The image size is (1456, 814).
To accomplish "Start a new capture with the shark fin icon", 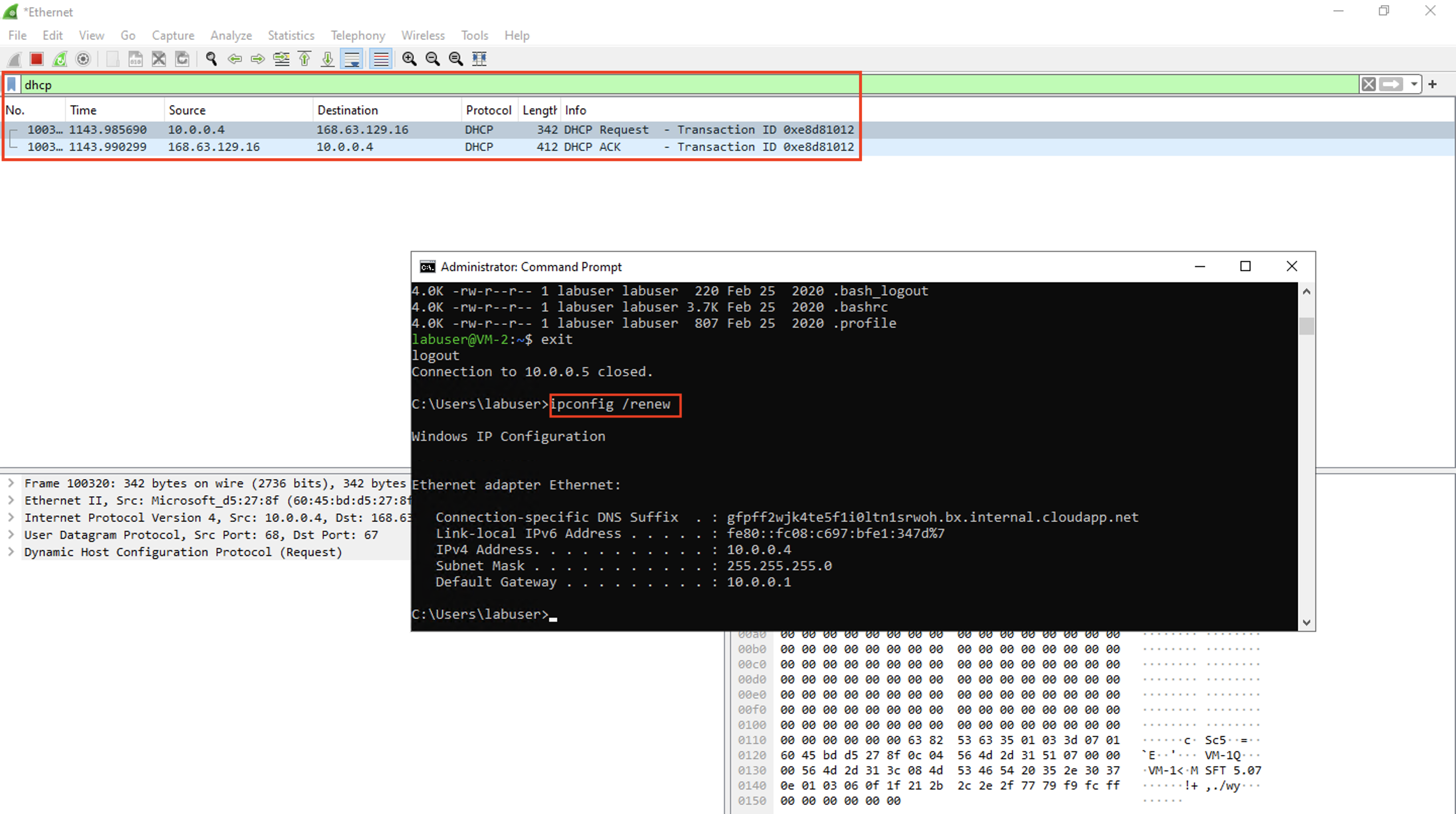I will 14,59.
